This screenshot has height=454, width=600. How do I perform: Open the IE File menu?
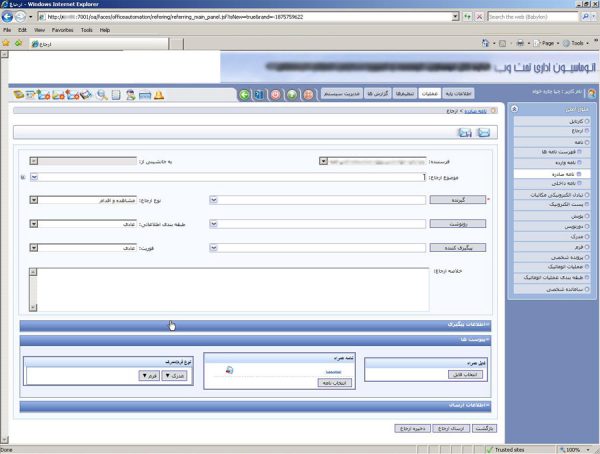(x=7, y=30)
